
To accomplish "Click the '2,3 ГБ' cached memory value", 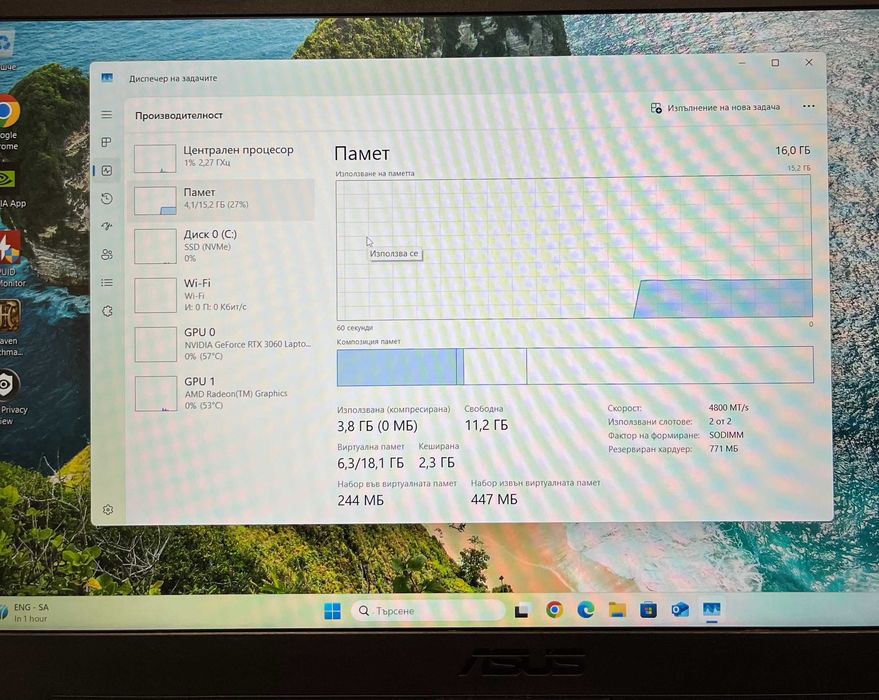I will point(437,462).
